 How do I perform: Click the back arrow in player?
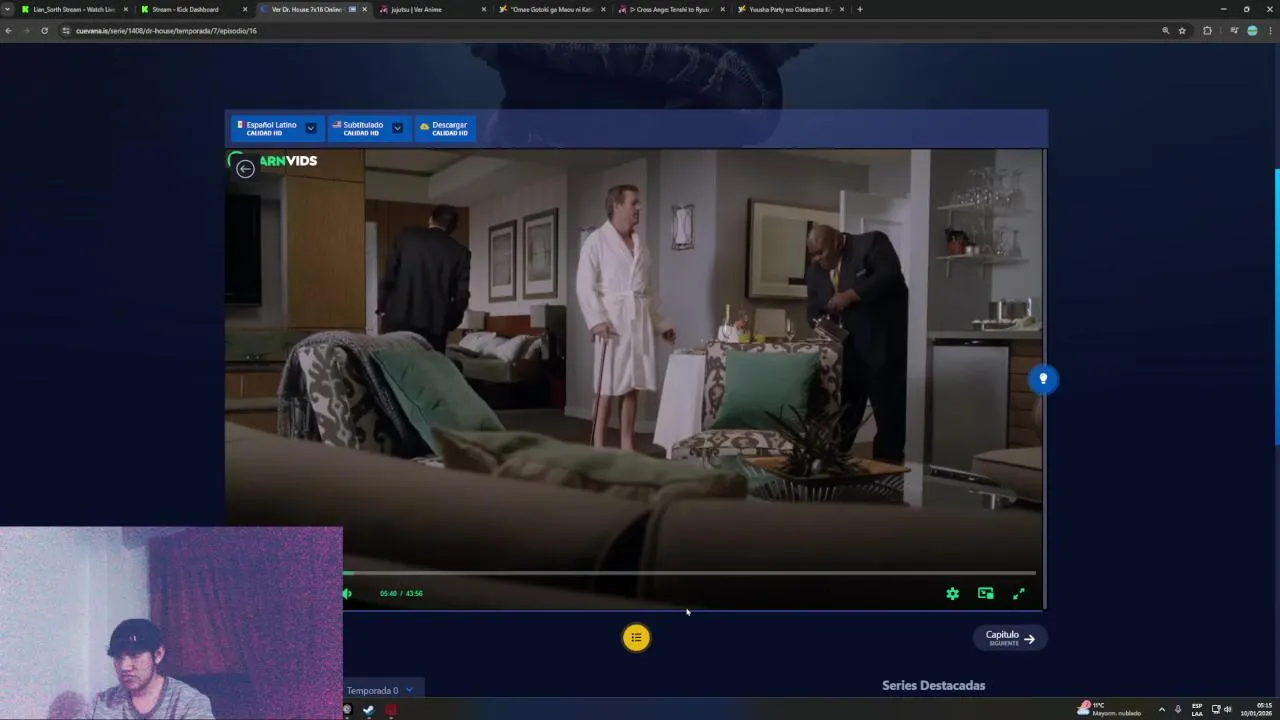pyautogui.click(x=245, y=168)
